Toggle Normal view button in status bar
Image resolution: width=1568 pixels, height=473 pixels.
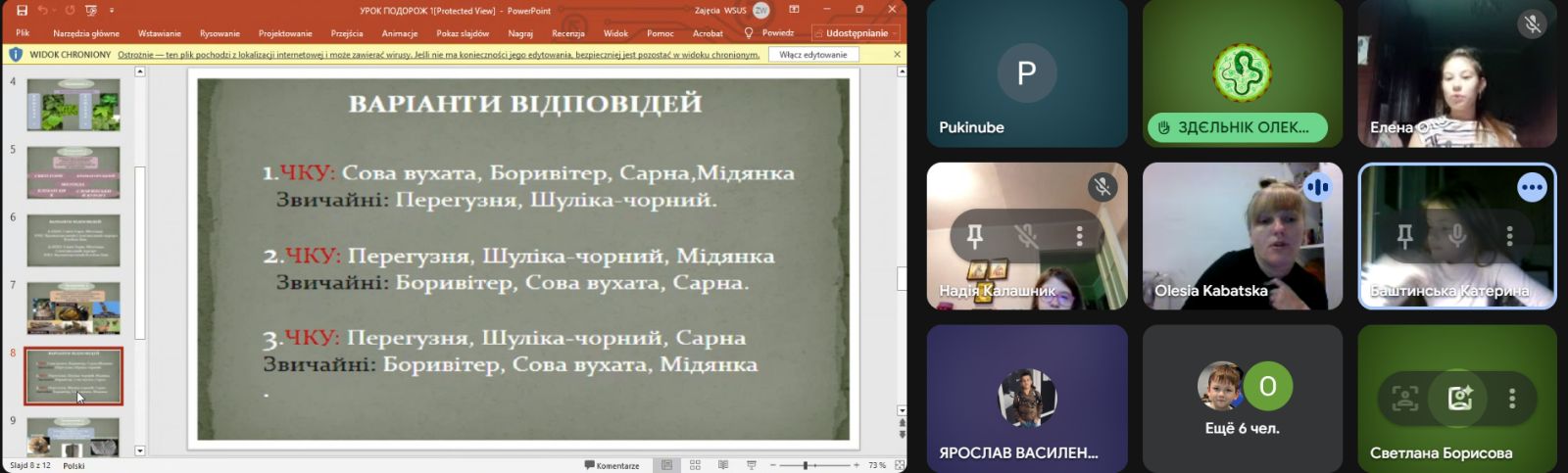667,465
